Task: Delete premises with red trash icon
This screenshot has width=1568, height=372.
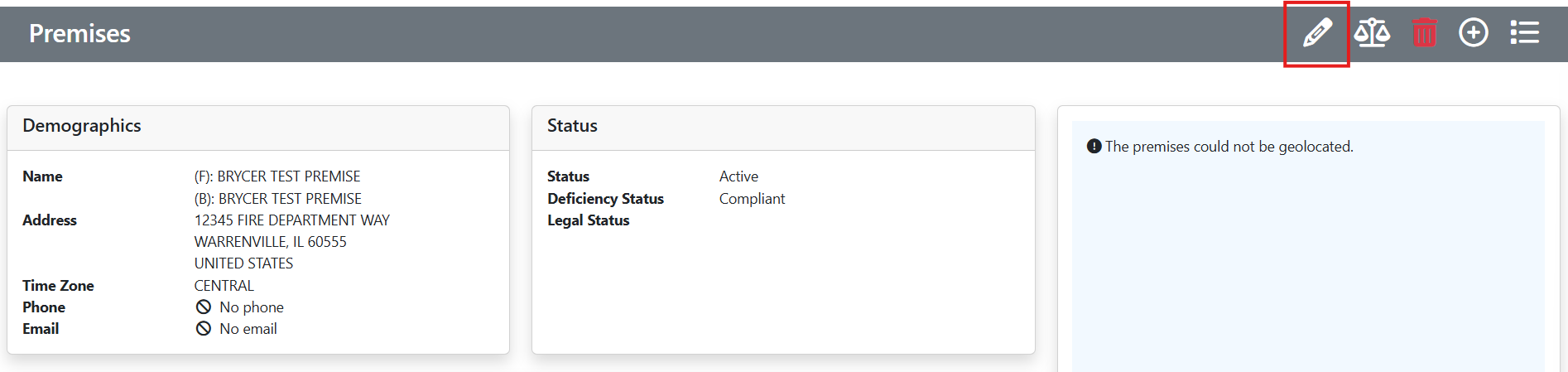Action: [1424, 33]
